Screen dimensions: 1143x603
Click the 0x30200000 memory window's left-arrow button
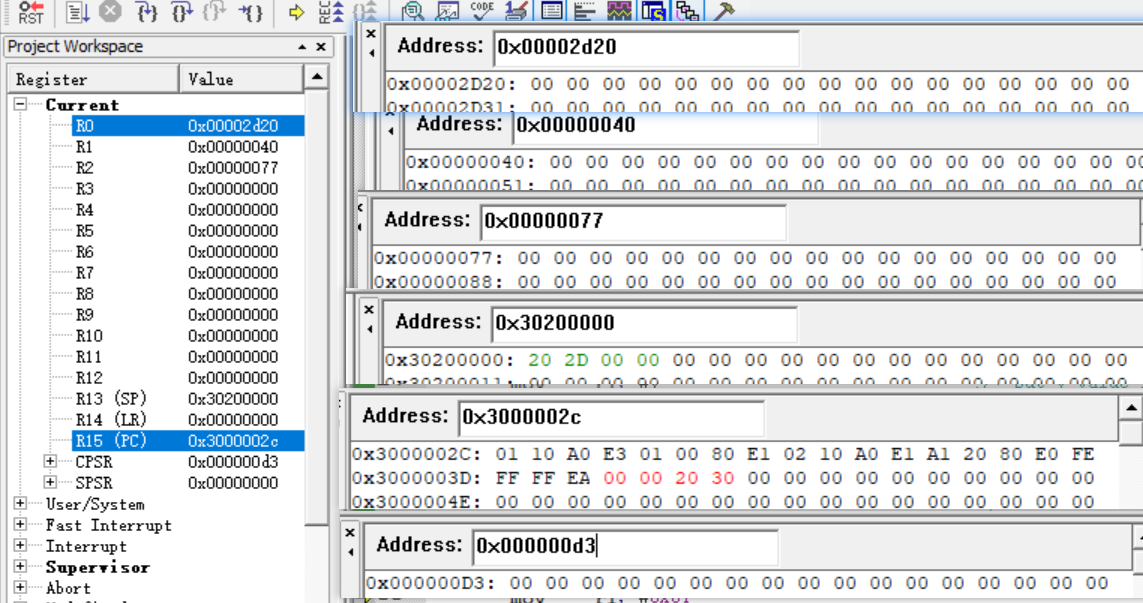coord(369,329)
